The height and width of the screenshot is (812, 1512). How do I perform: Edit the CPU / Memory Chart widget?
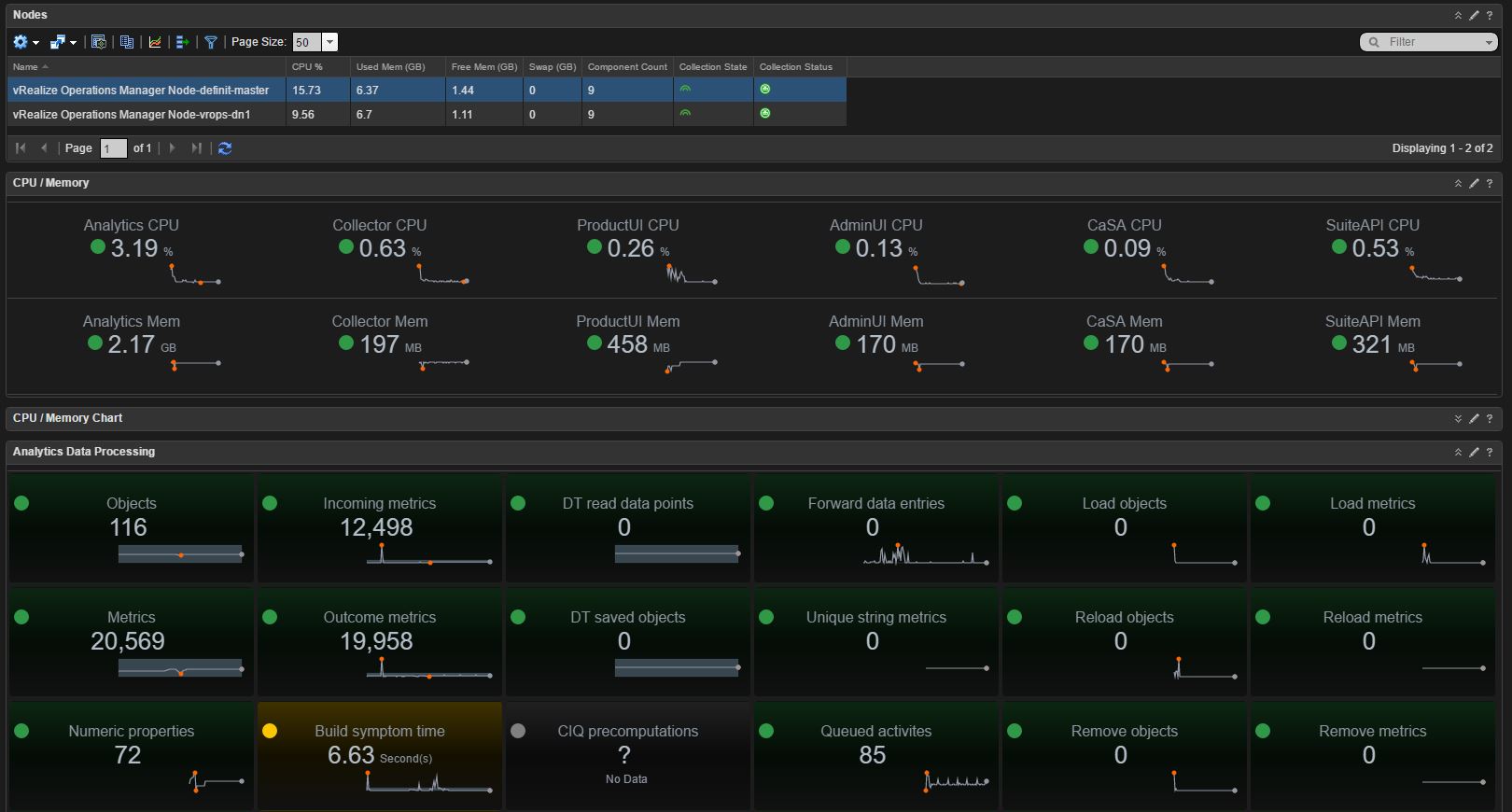tap(1474, 418)
